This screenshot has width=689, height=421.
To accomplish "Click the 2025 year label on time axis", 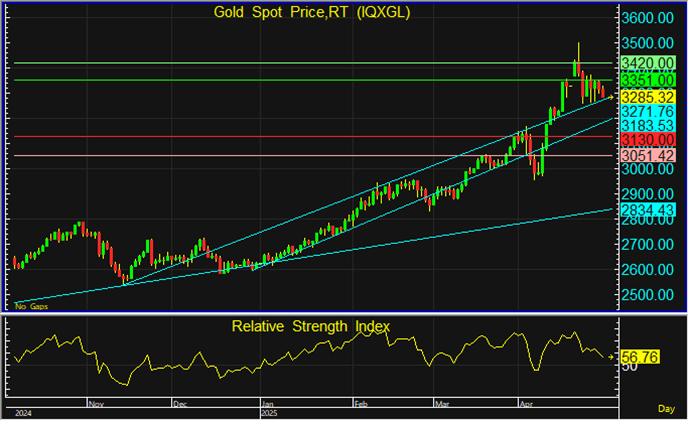I will (268, 412).
